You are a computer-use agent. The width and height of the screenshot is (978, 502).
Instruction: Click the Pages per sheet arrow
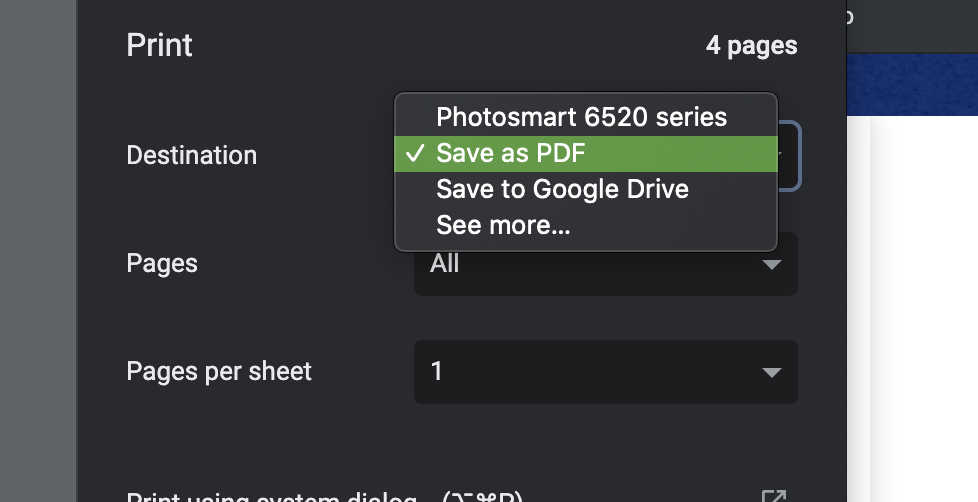772,373
